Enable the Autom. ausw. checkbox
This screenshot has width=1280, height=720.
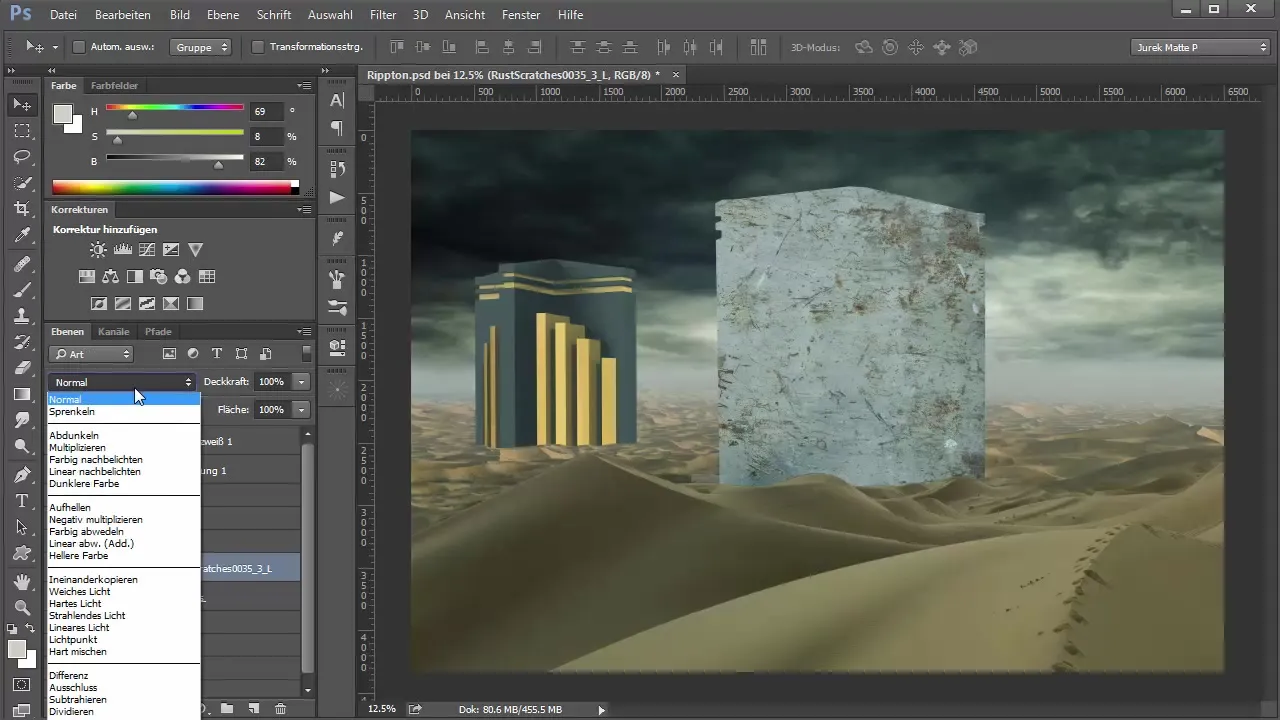[79, 47]
